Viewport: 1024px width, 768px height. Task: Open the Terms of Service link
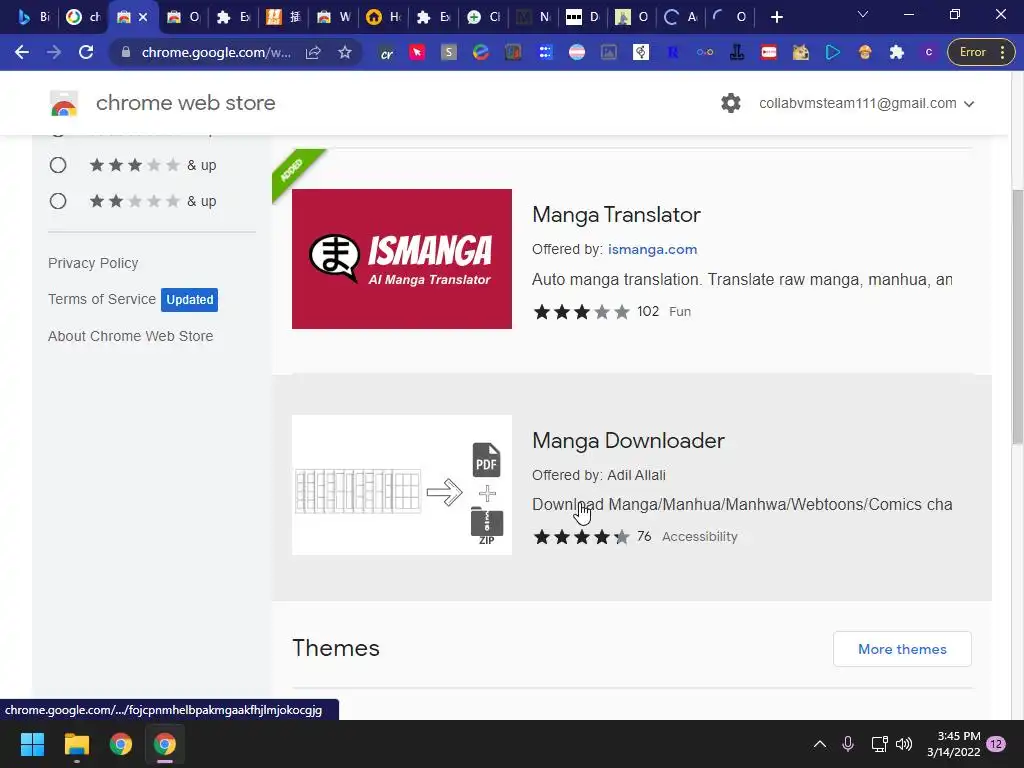102,299
